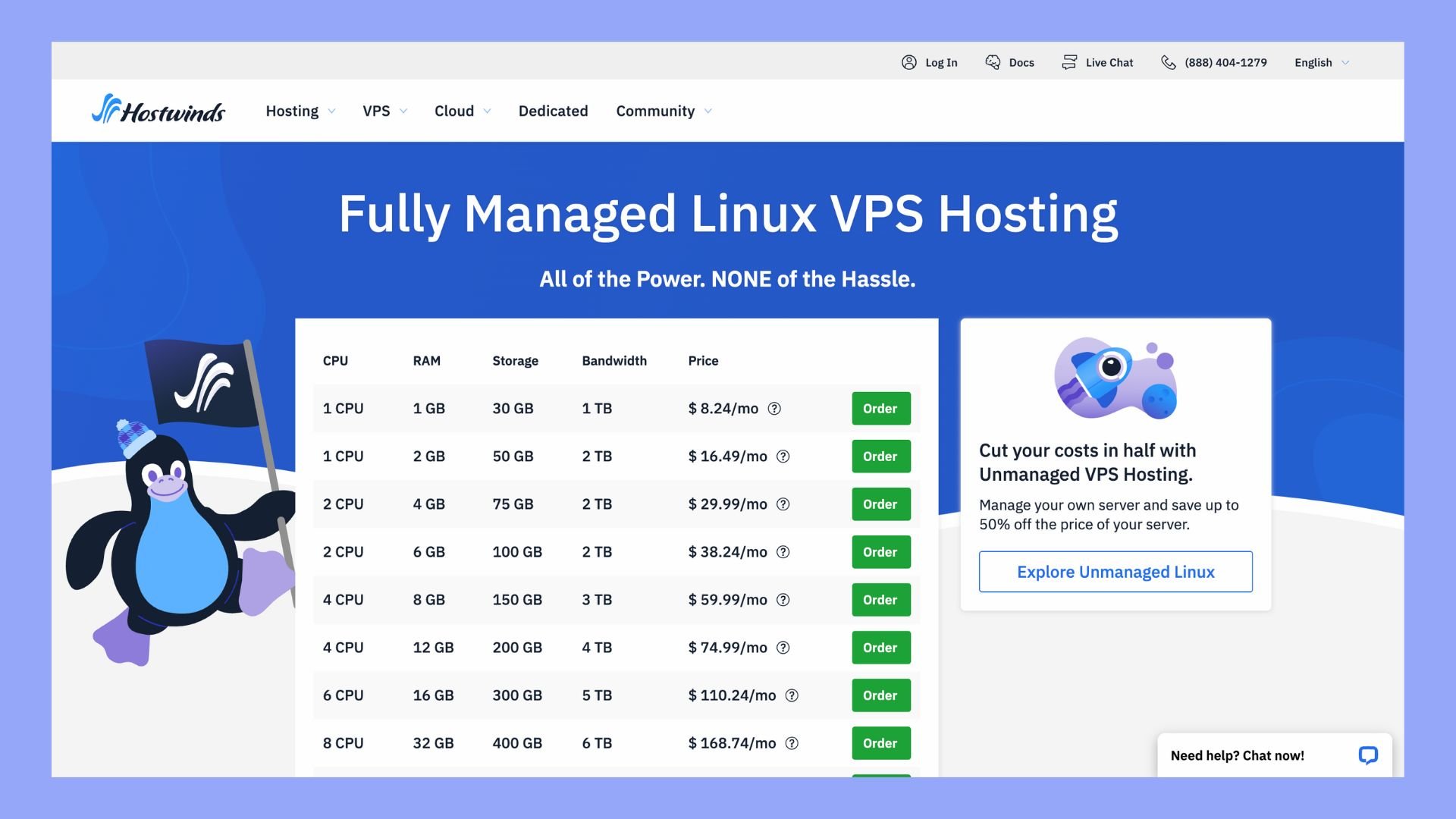This screenshot has width=1456, height=819.
Task: Click Explore Unmanaged Linux button
Action: point(1116,572)
